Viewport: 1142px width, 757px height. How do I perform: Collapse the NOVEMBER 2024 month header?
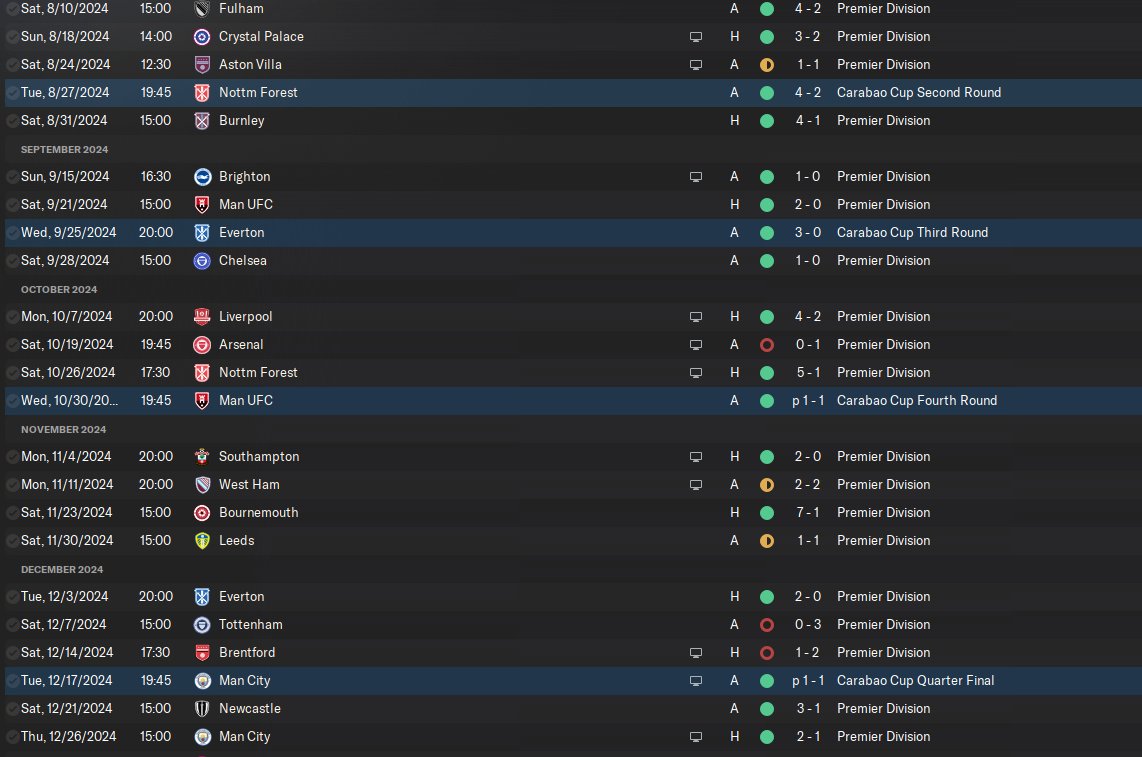click(63, 429)
